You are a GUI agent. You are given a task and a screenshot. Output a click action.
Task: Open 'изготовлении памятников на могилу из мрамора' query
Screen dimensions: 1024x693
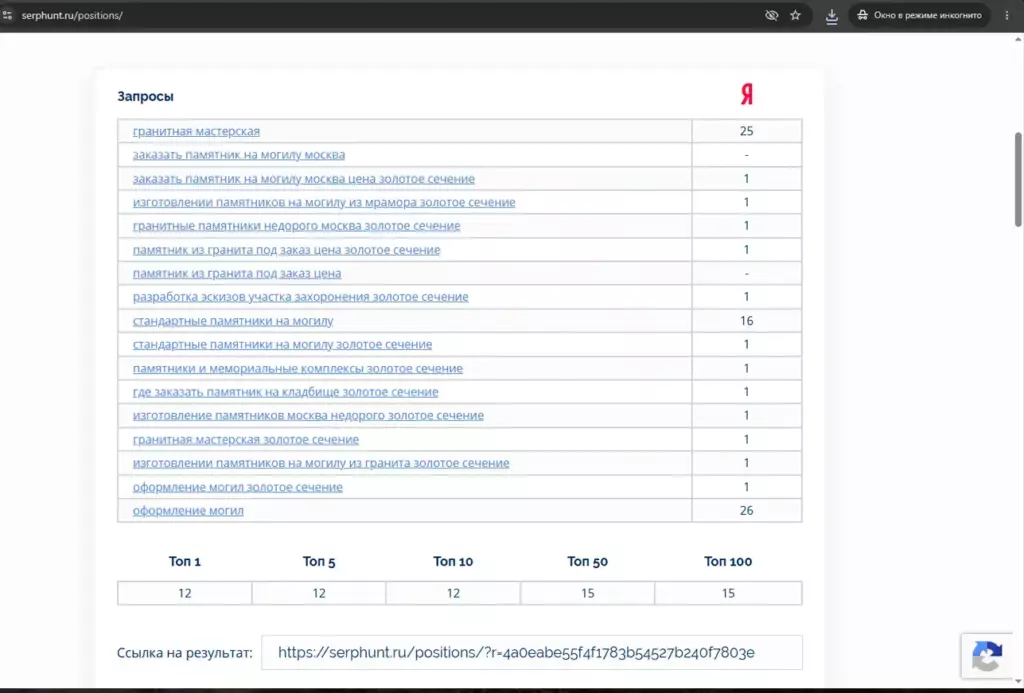(324, 202)
